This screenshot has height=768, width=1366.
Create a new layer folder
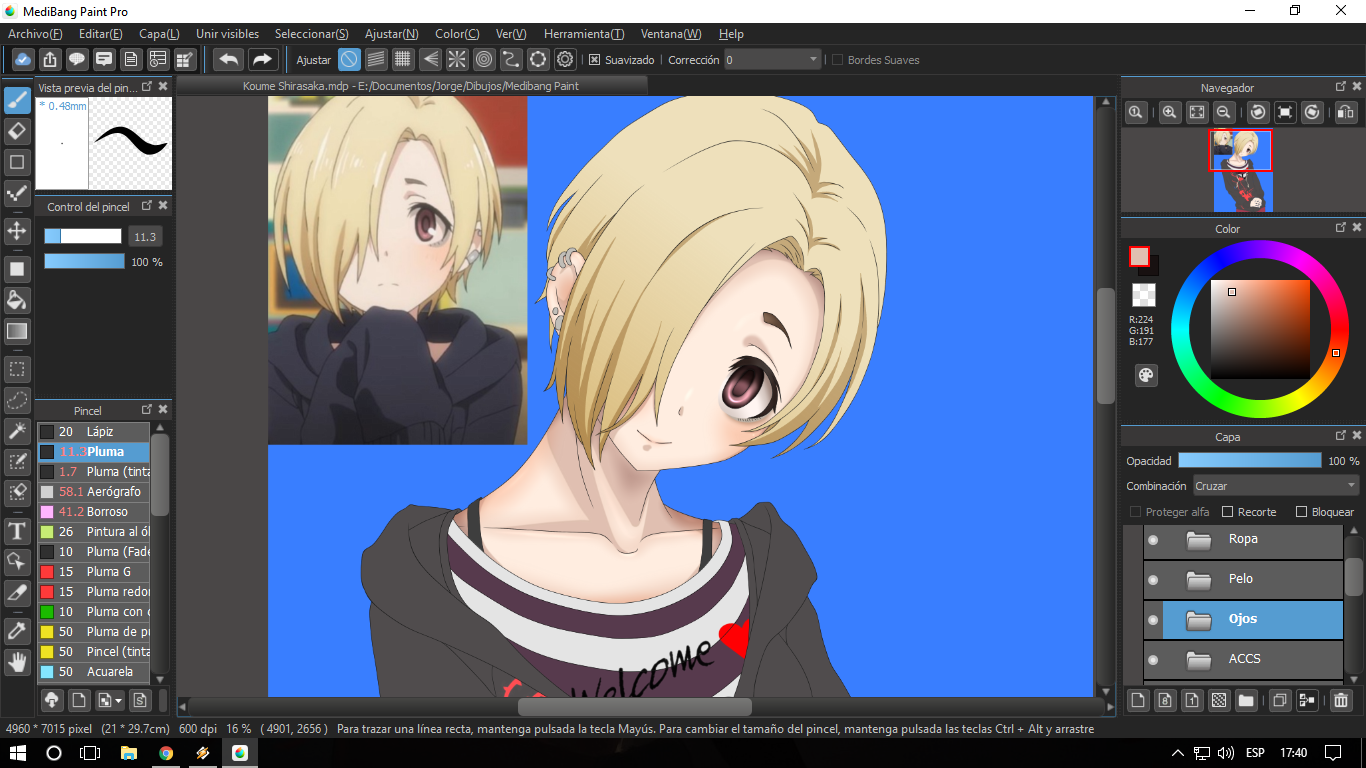[1246, 700]
